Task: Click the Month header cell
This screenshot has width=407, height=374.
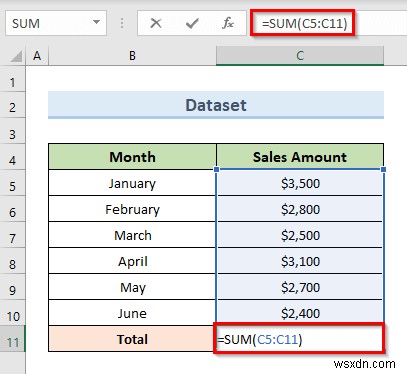Action: coord(132,157)
